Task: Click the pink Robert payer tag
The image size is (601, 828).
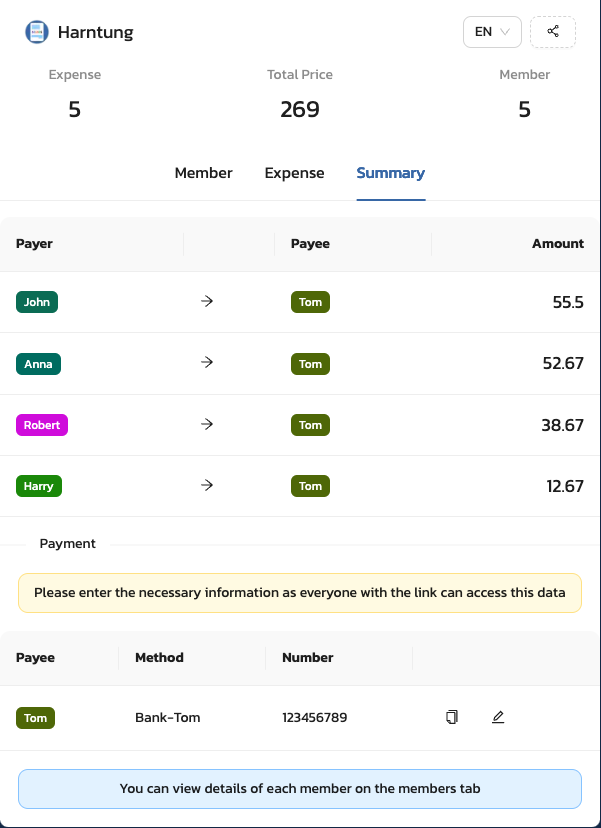Action: point(42,425)
